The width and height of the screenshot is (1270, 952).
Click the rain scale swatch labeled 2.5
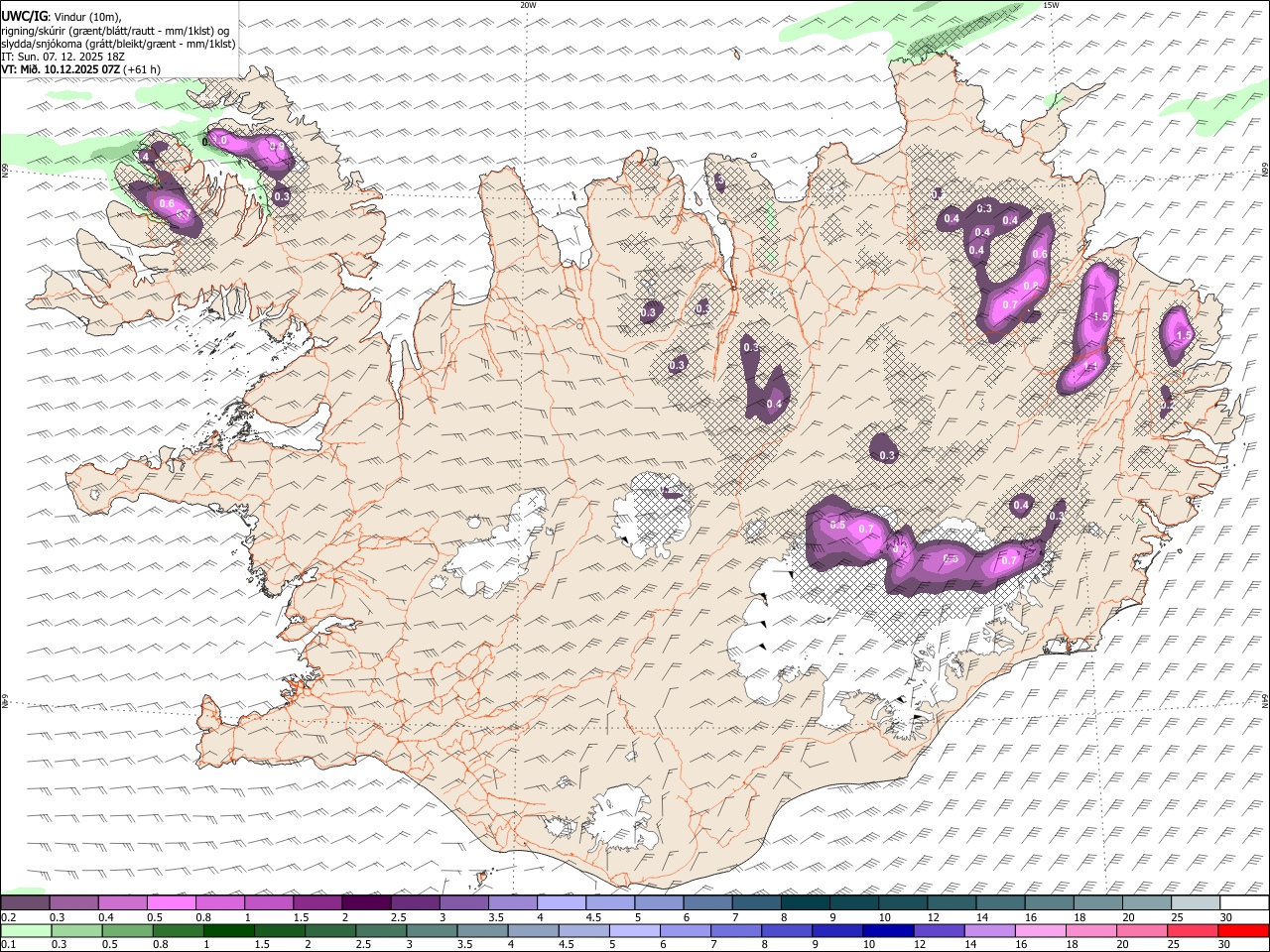(x=381, y=930)
